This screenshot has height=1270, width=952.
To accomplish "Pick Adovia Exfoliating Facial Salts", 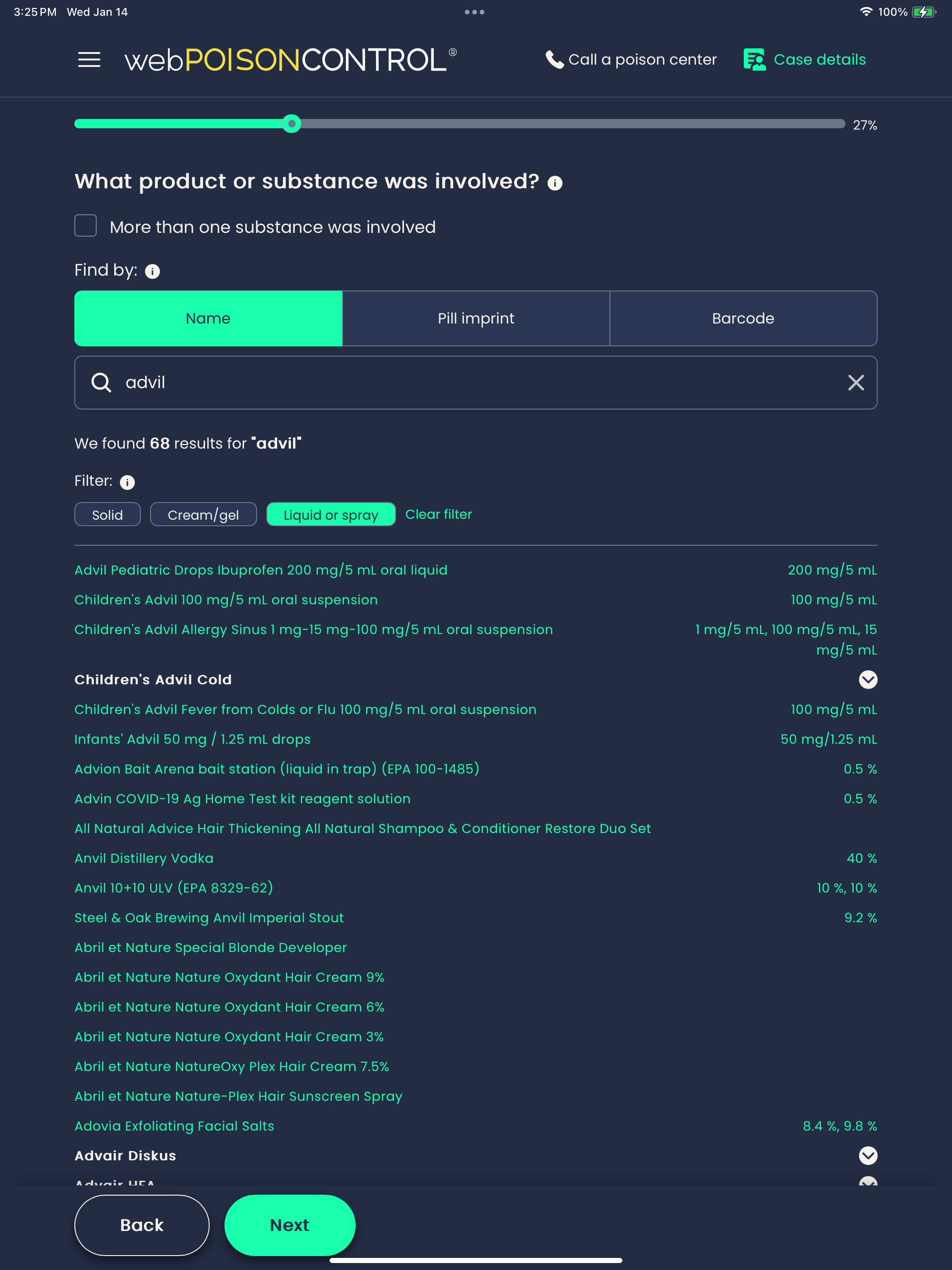I will tap(175, 1126).
